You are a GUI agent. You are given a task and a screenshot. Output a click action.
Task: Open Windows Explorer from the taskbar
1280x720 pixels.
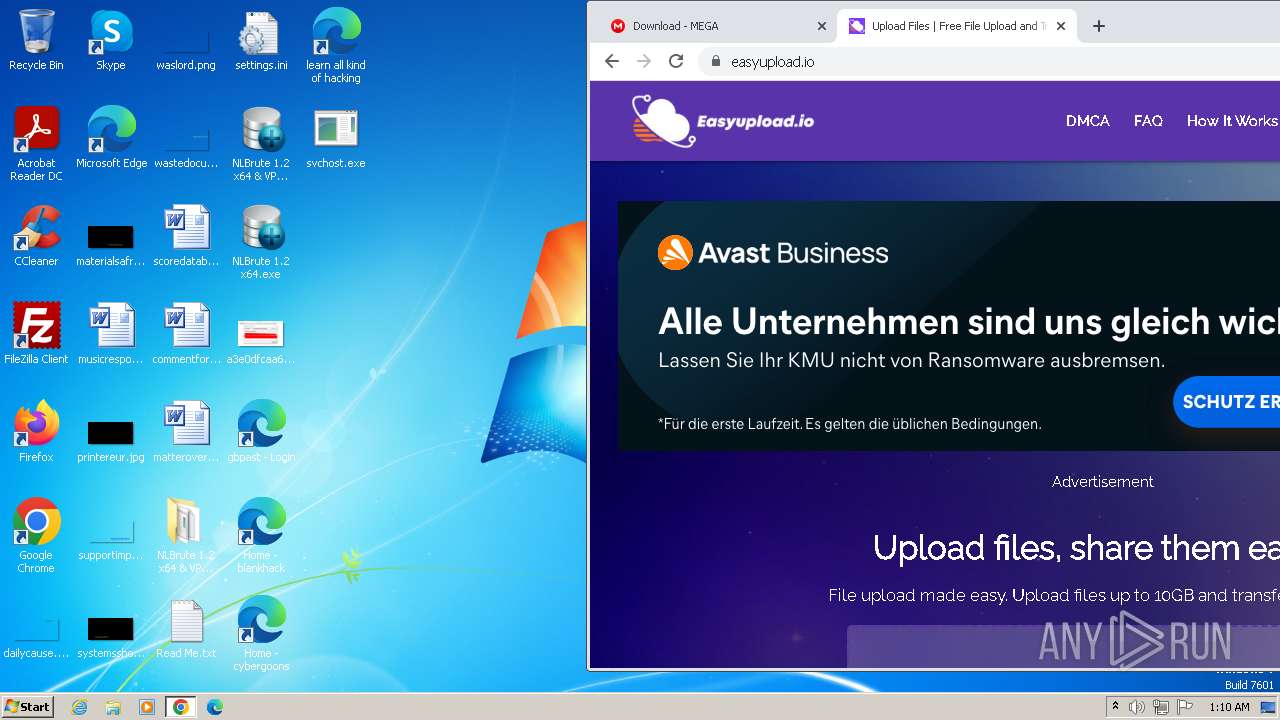click(x=113, y=707)
